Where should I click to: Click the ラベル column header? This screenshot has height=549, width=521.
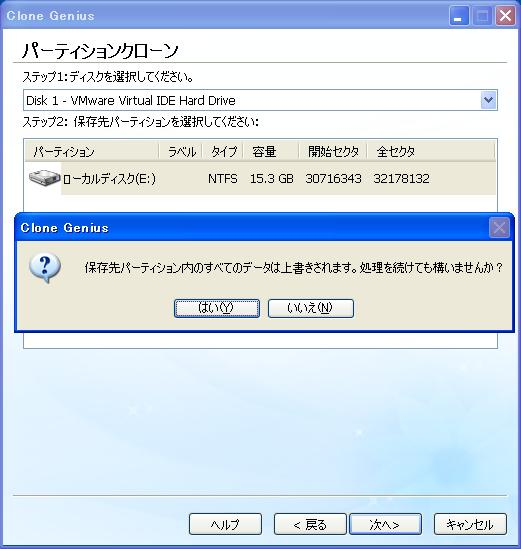(x=180, y=152)
